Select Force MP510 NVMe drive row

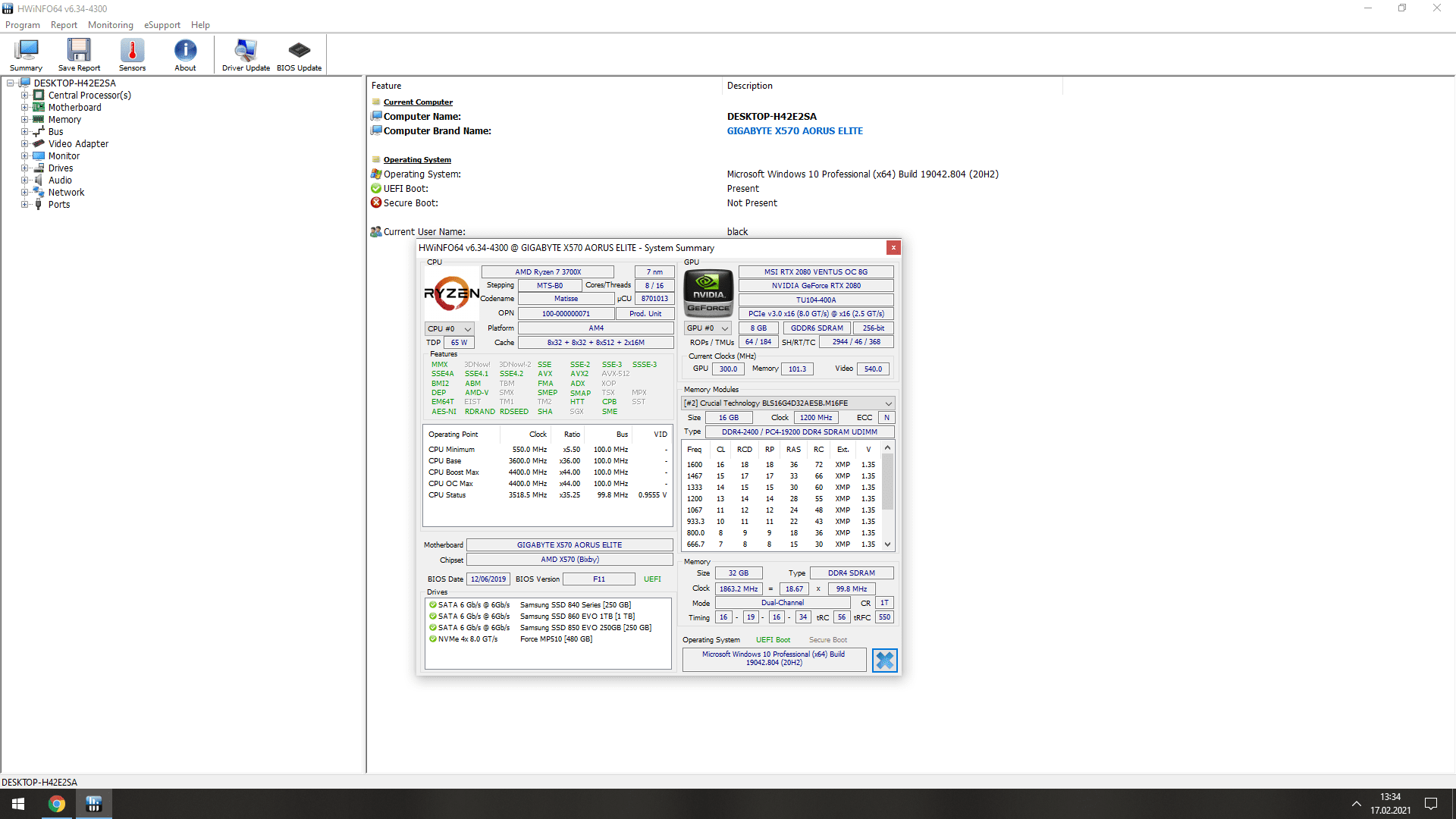[x=548, y=639]
